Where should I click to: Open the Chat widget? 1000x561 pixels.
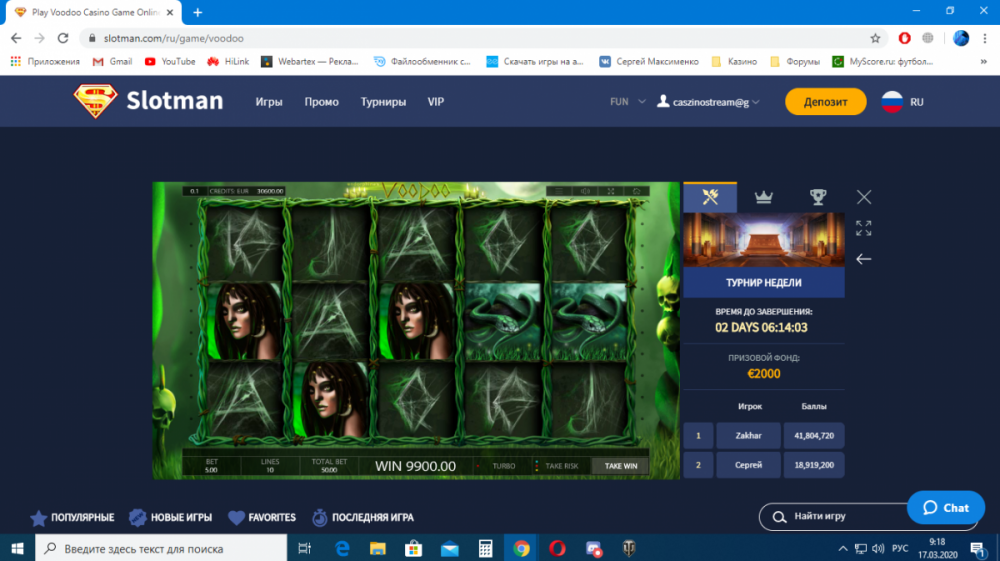[946, 508]
